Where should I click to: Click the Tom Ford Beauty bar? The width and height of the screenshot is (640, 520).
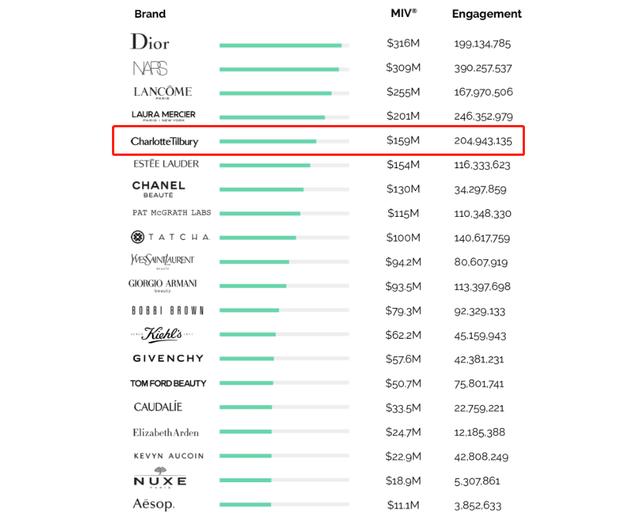pos(247,384)
